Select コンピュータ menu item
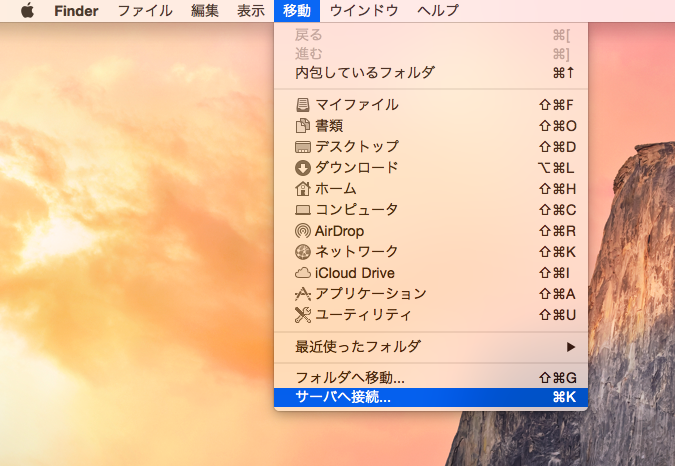This screenshot has width=675, height=466. click(431, 210)
